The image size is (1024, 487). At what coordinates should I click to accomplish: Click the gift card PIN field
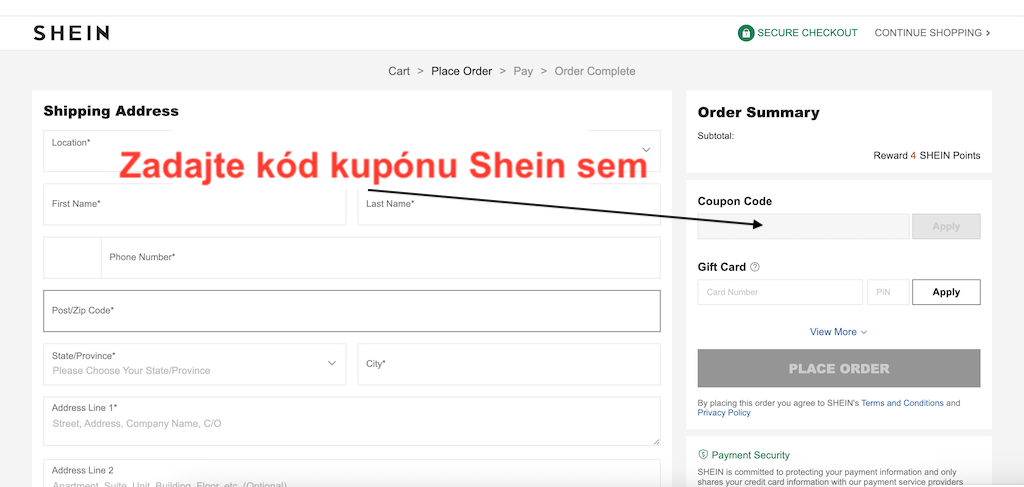coord(888,292)
